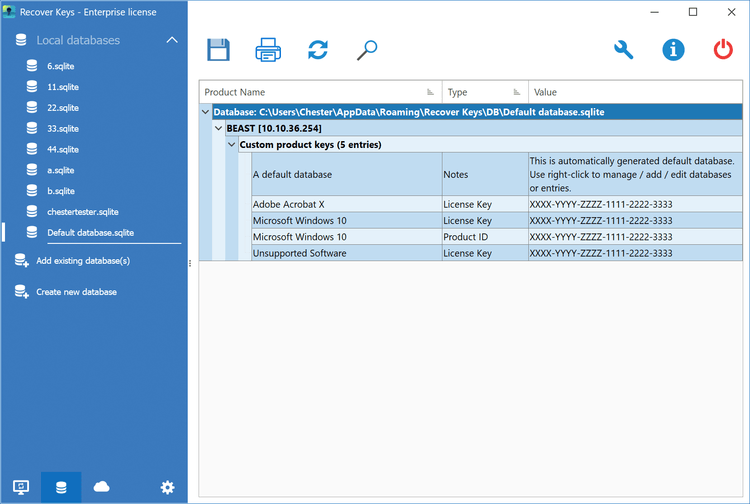
Task: Click the Save floppy disk icon
Action: pos(219,50)
